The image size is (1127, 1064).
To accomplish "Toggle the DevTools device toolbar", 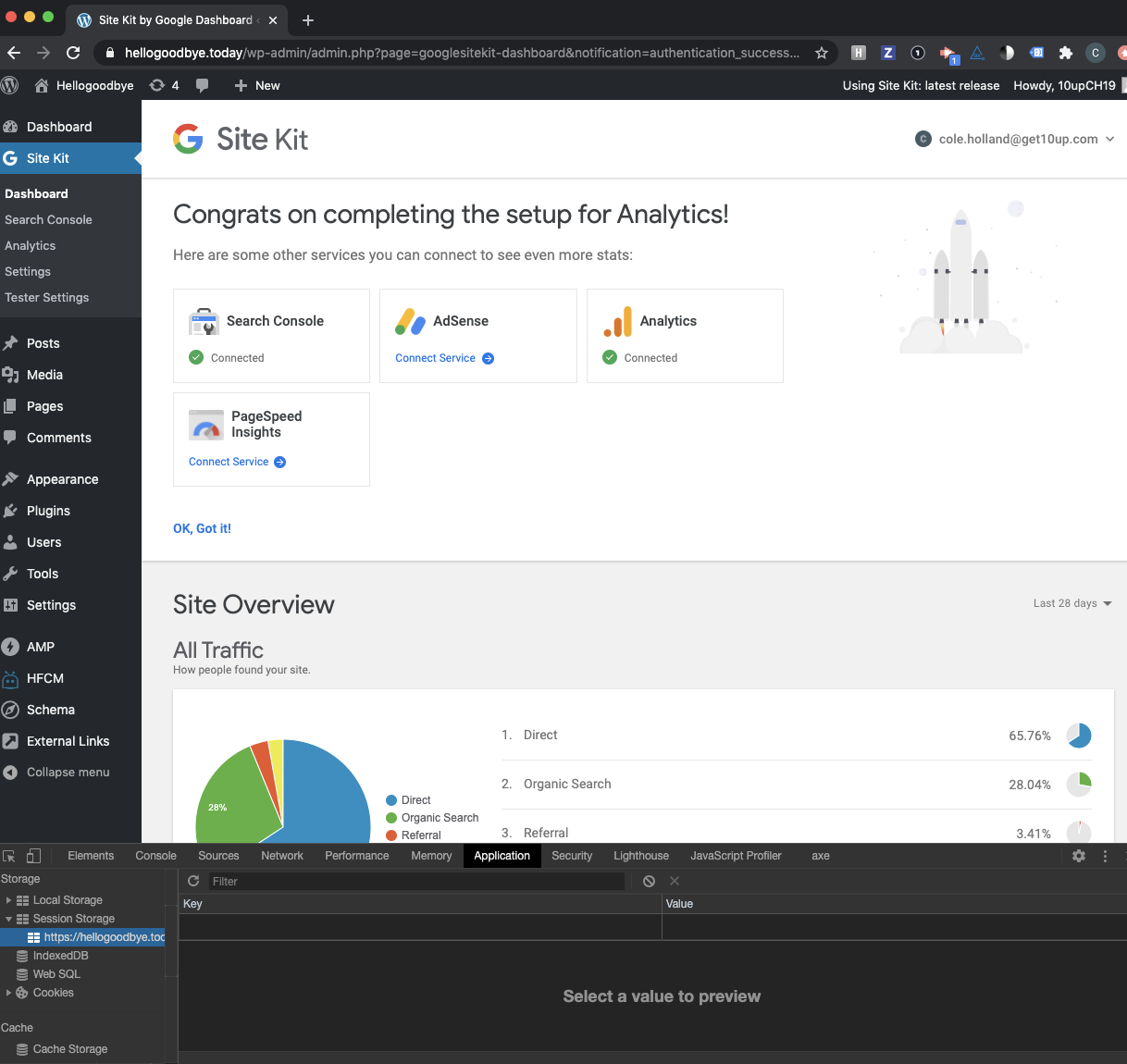I will 34,856.
